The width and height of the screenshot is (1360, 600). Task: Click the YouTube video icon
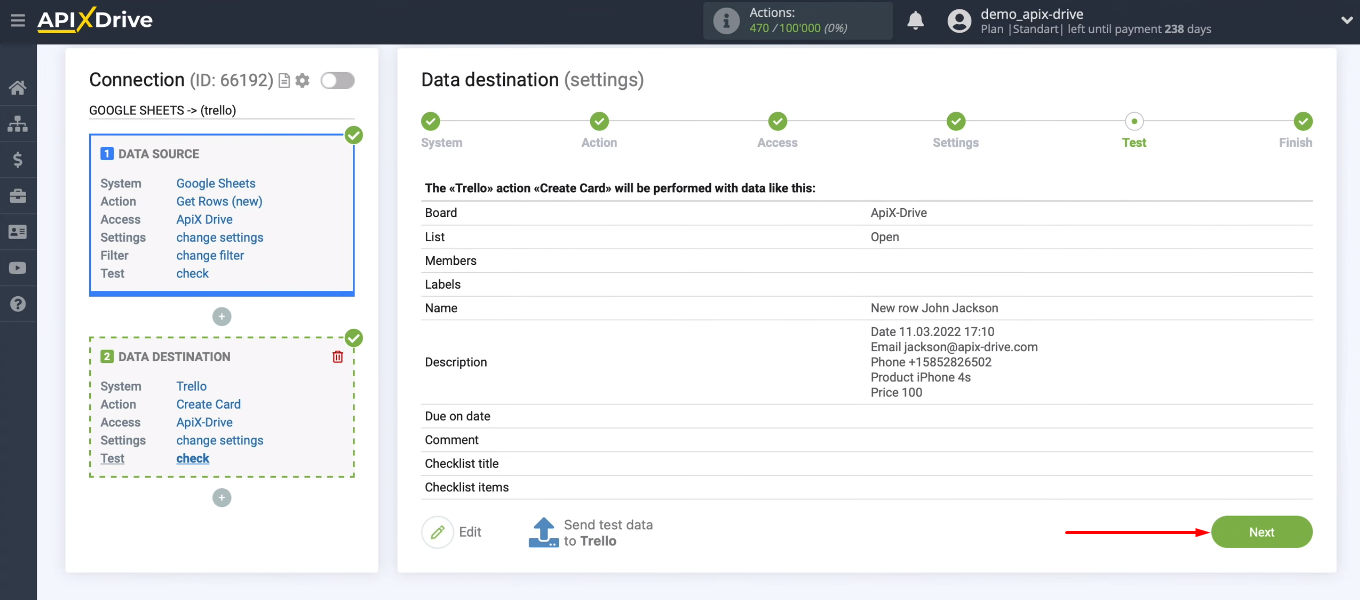pos(17,268)
